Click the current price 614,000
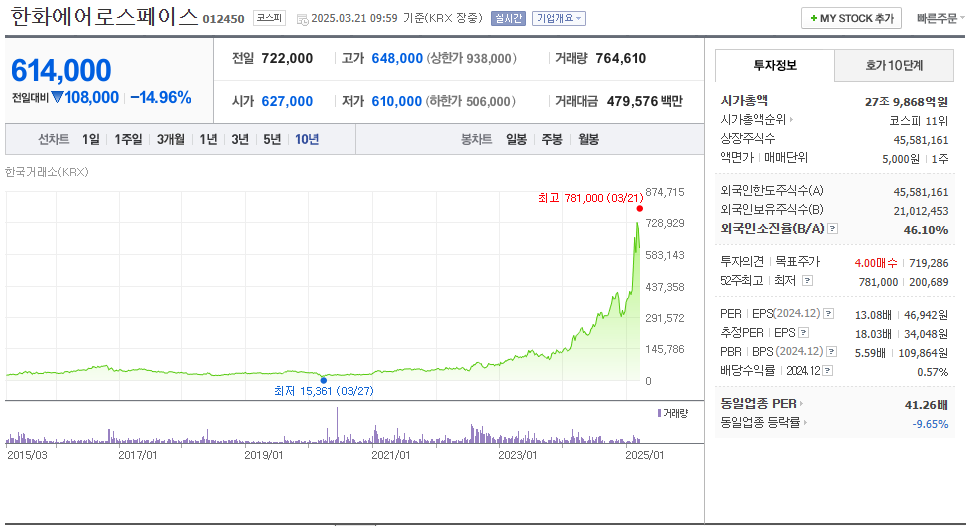Image resolution: width=968 pixels, height=526 pixels. [x=61, y=70]
